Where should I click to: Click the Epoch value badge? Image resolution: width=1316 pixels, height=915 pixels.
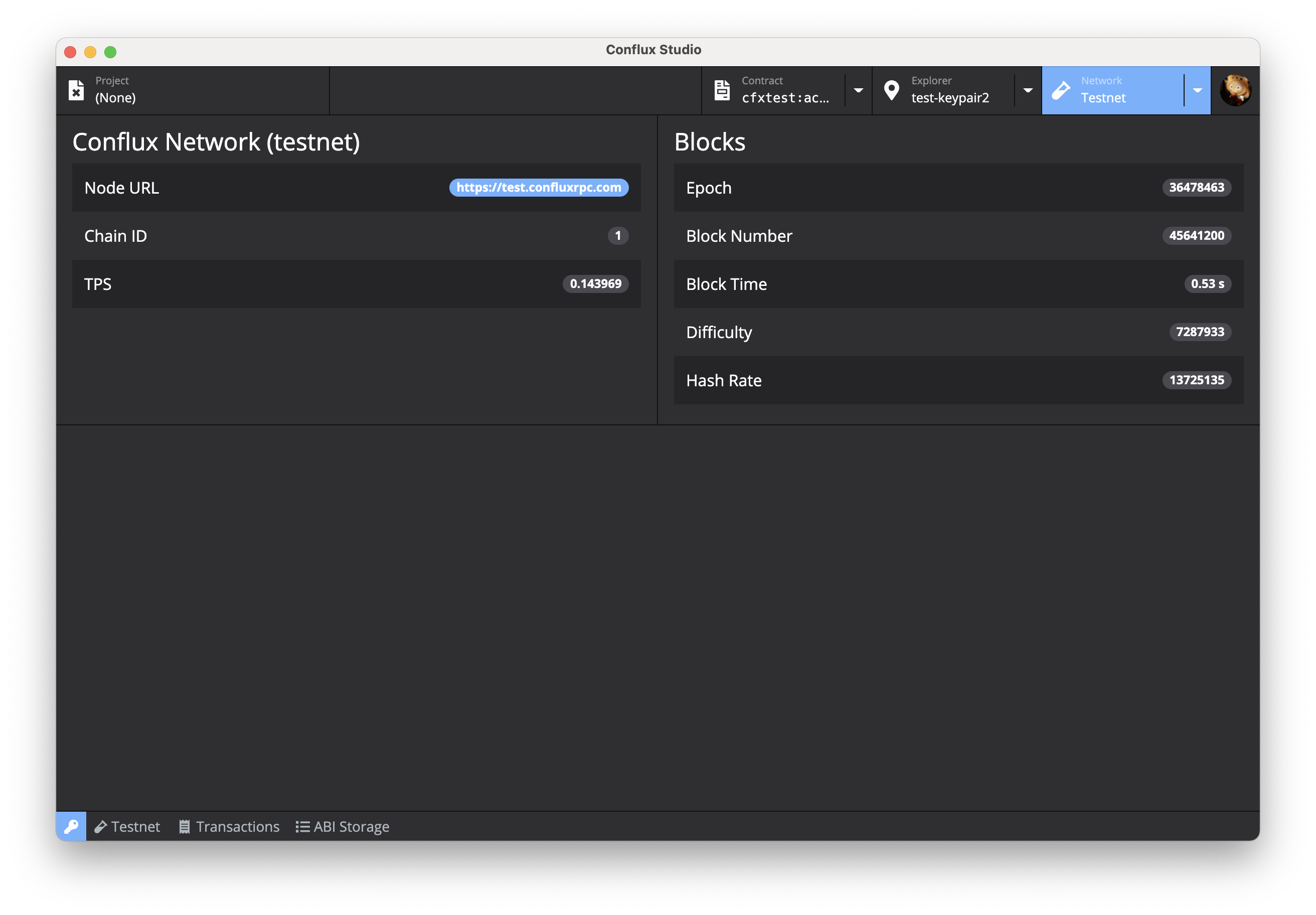1196,188
